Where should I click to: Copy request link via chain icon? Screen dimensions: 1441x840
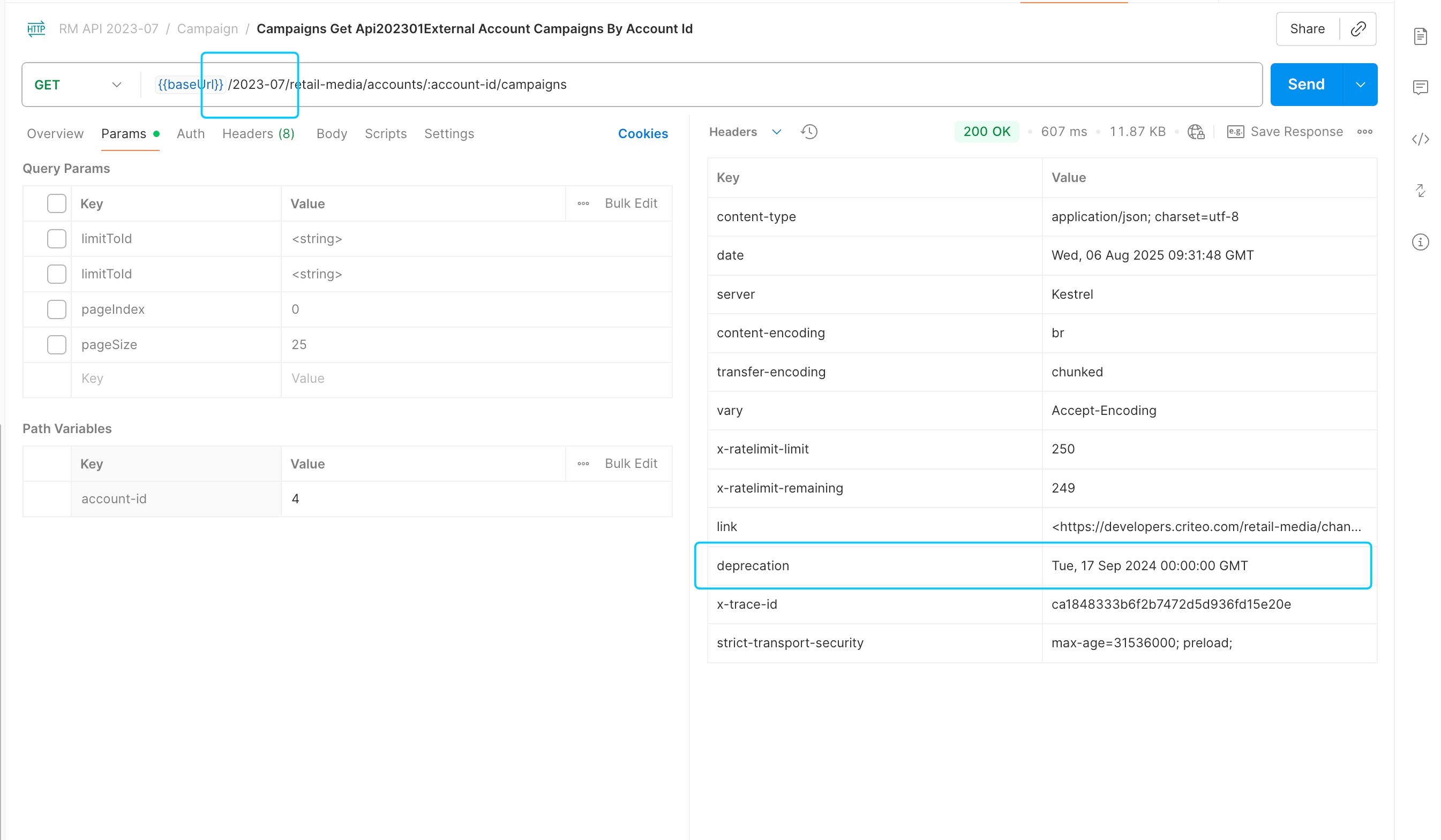tap(1357, 29)
